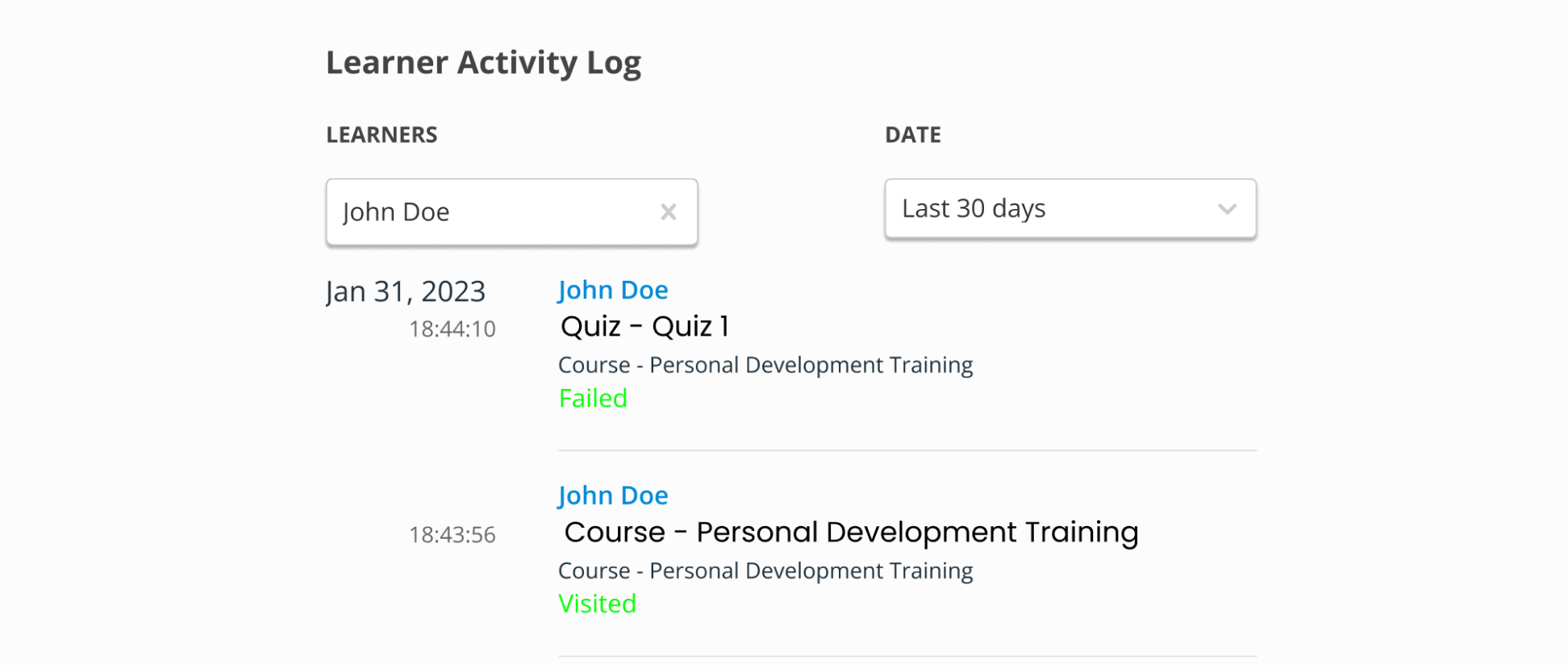Select the 18:44:10 timestamp

[452, 329]
